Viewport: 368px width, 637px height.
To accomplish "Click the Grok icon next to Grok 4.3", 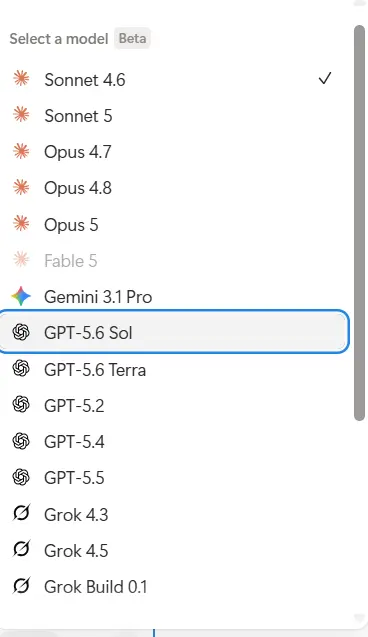I will pyautogui.click(x=21, y=514).
